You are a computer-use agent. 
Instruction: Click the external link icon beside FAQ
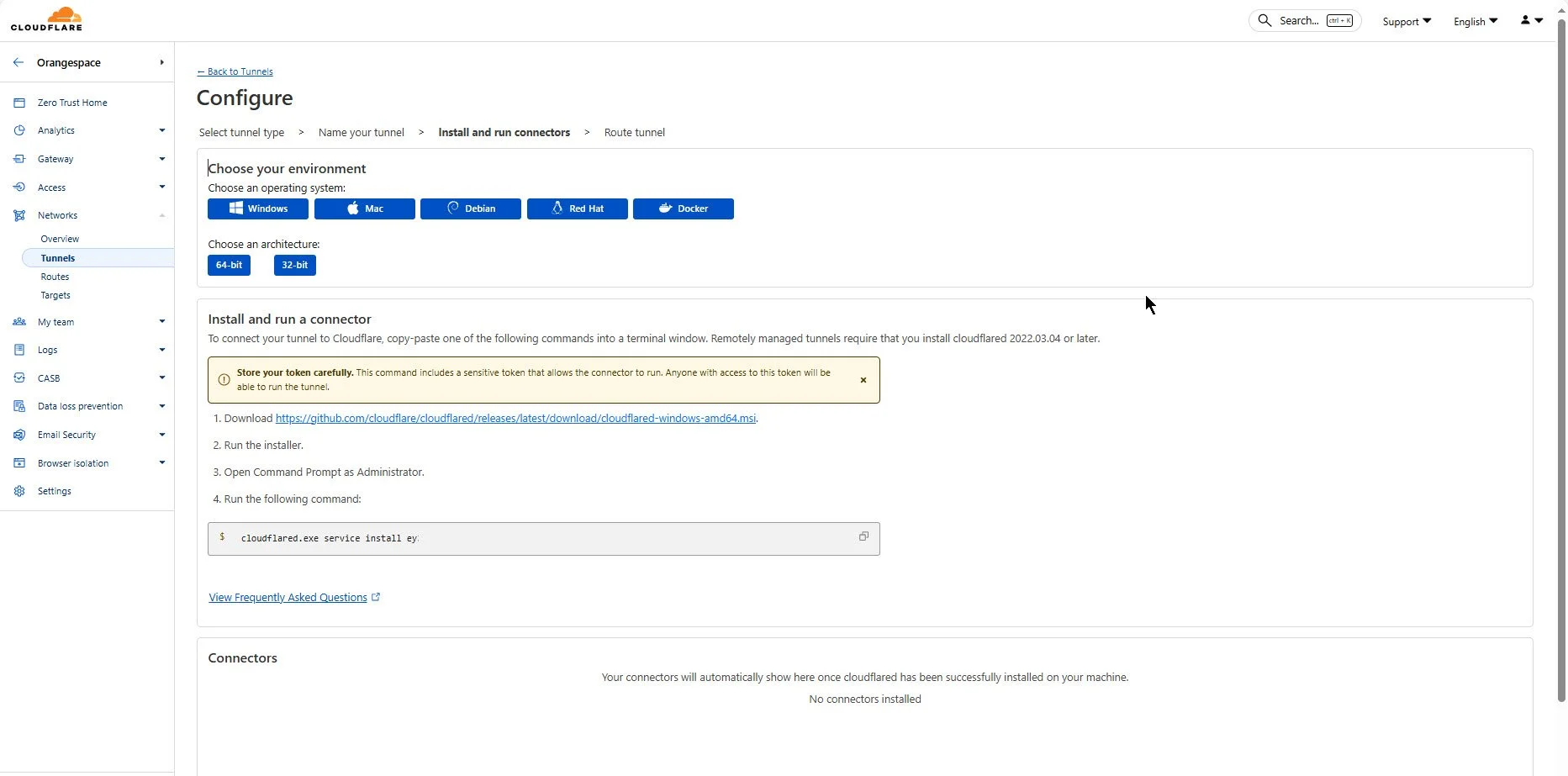376,597
